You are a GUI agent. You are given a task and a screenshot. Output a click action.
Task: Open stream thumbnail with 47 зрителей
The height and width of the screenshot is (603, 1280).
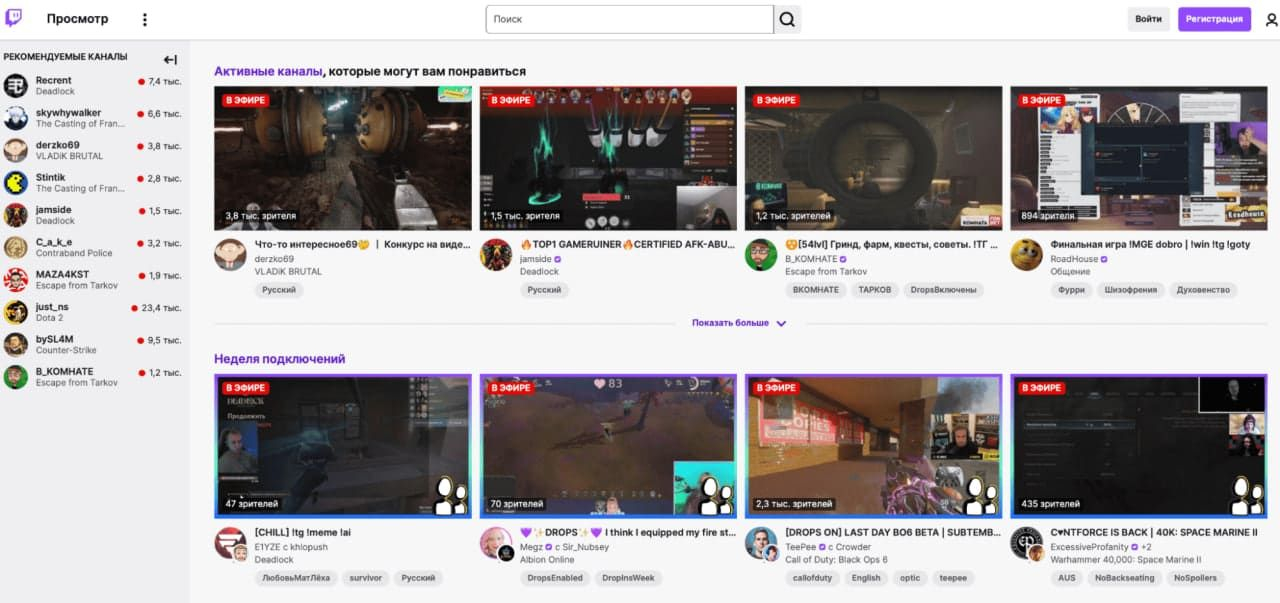pyautogui.click(x=343, y=446)
